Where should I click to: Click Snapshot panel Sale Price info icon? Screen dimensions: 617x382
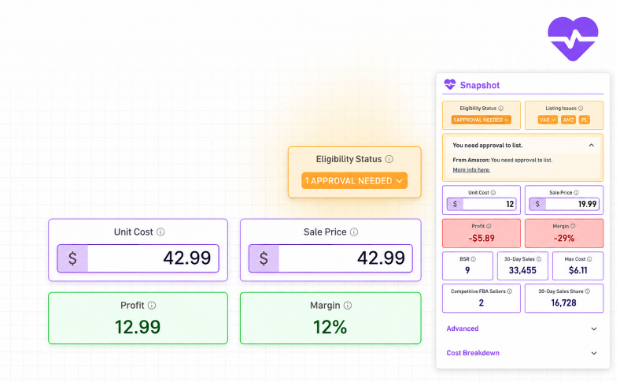tap(576, 193)
